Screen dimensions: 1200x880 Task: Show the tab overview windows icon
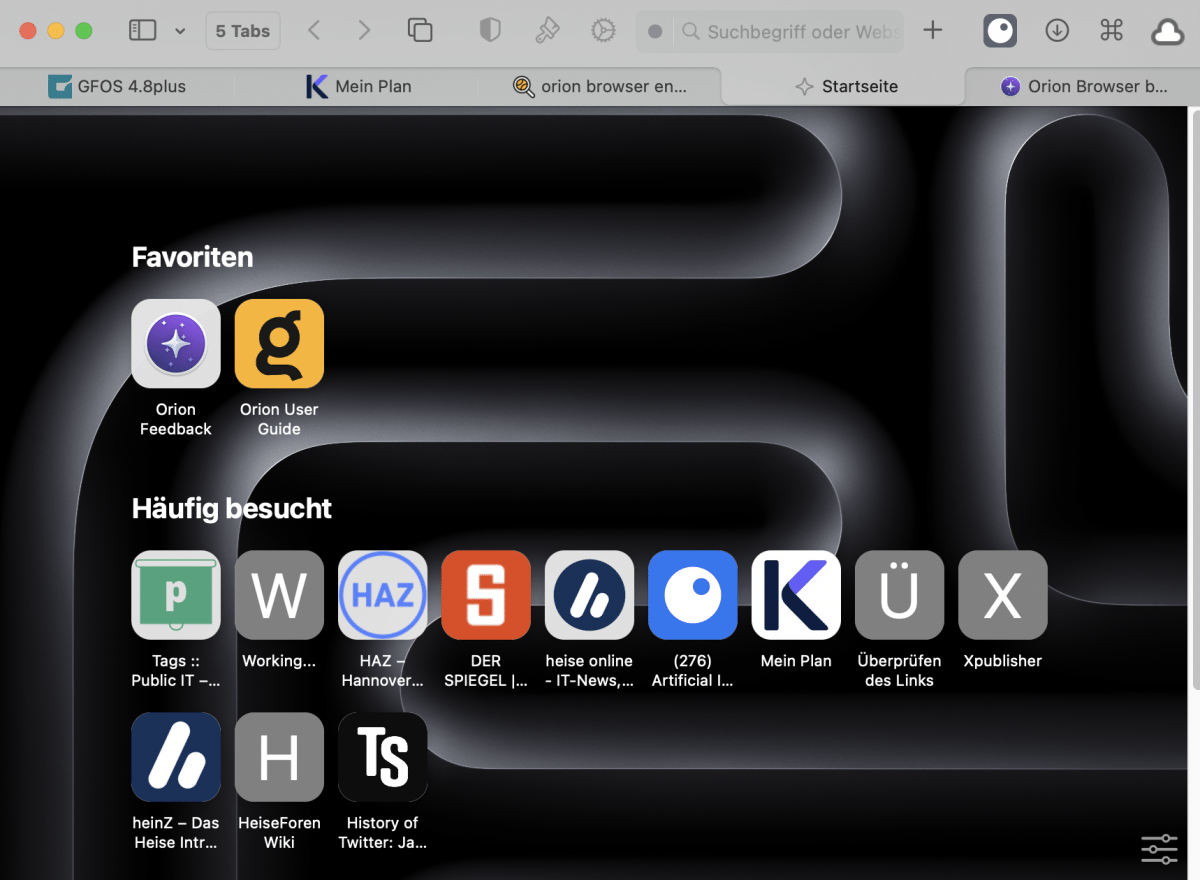[x=421, y=31]
